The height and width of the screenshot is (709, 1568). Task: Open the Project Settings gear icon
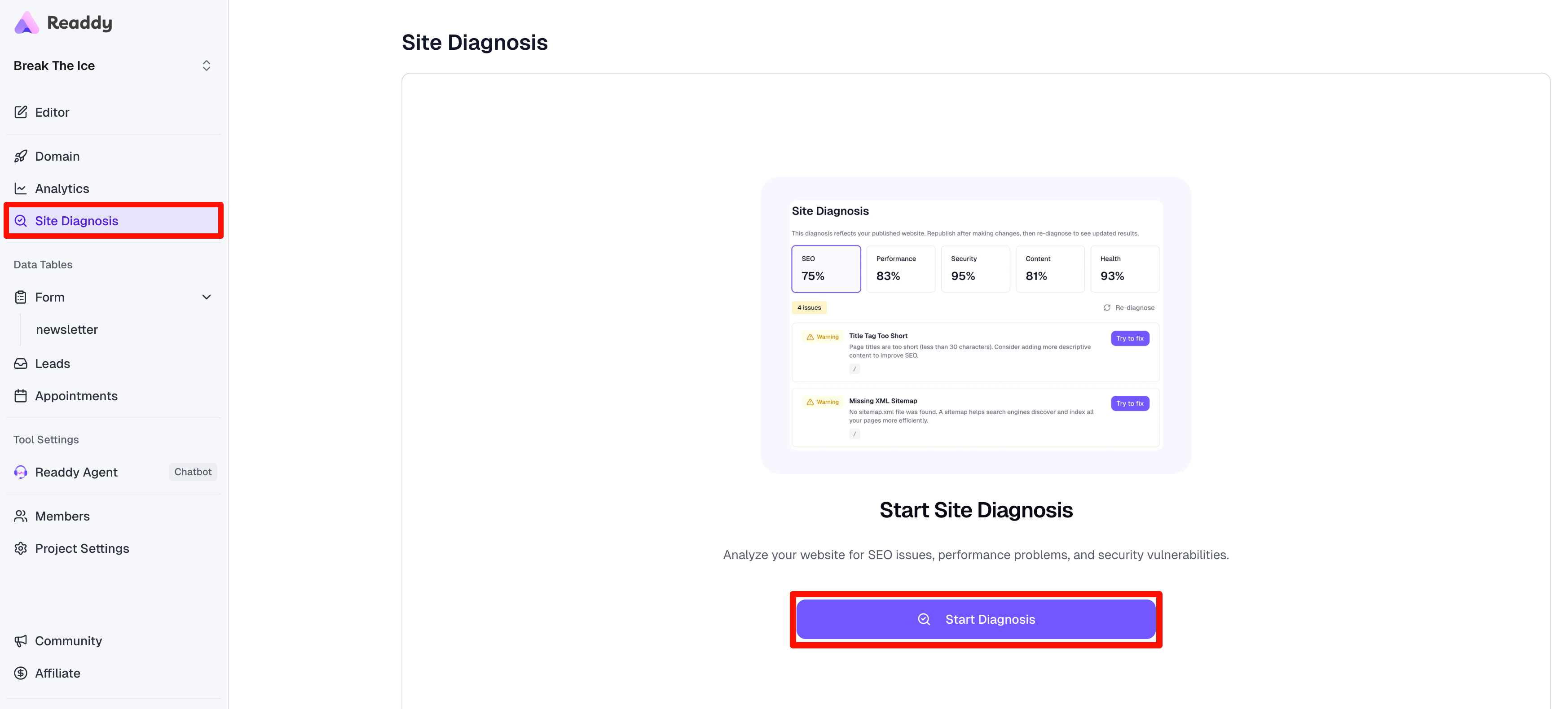20,548
